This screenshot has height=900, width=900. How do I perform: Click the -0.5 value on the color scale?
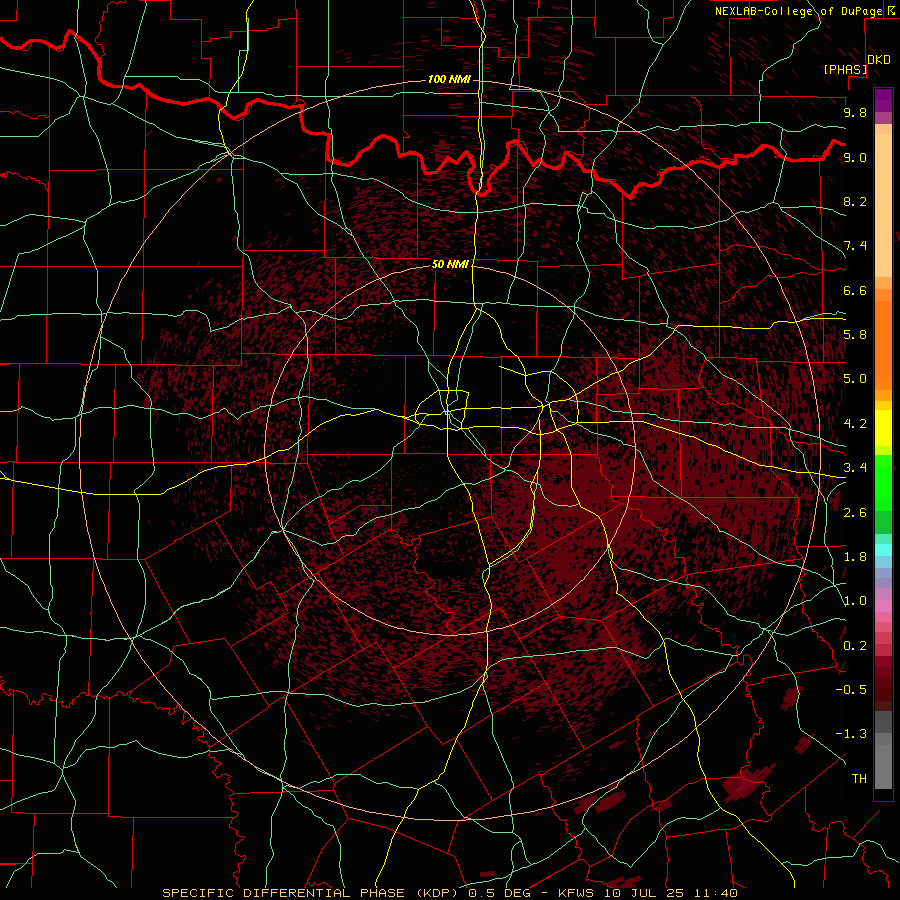[851, 690]
